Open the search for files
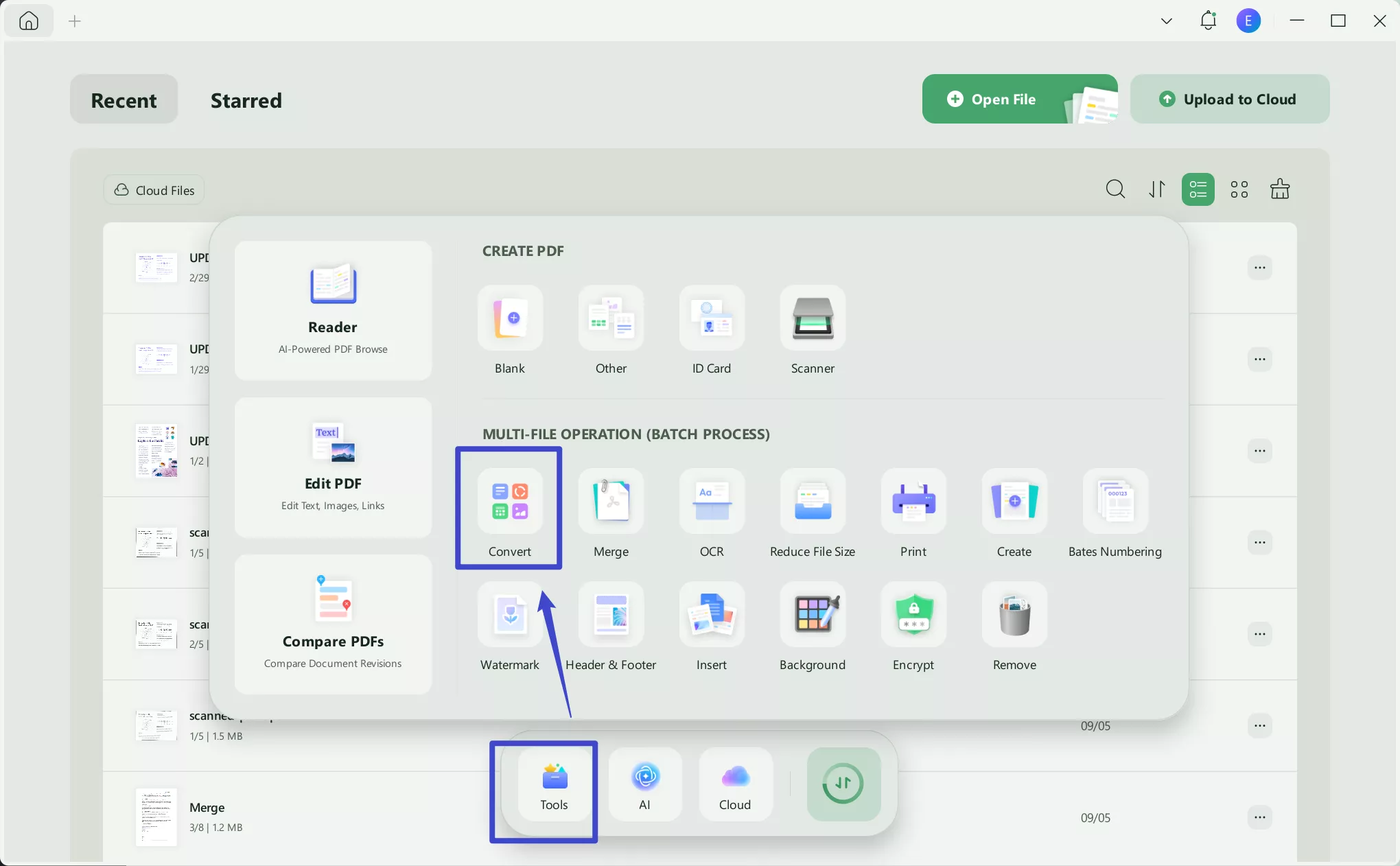1400x866 pixels. tap(1115, 189)
